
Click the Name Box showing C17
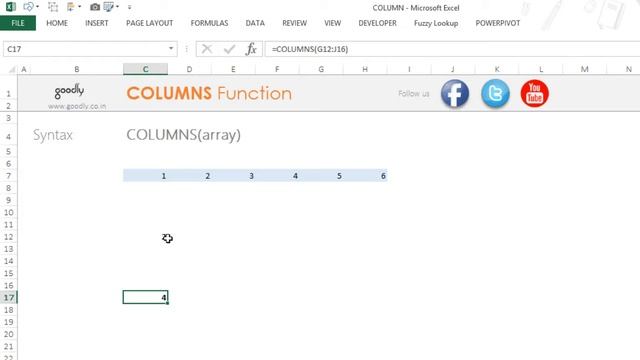point(84,49)
